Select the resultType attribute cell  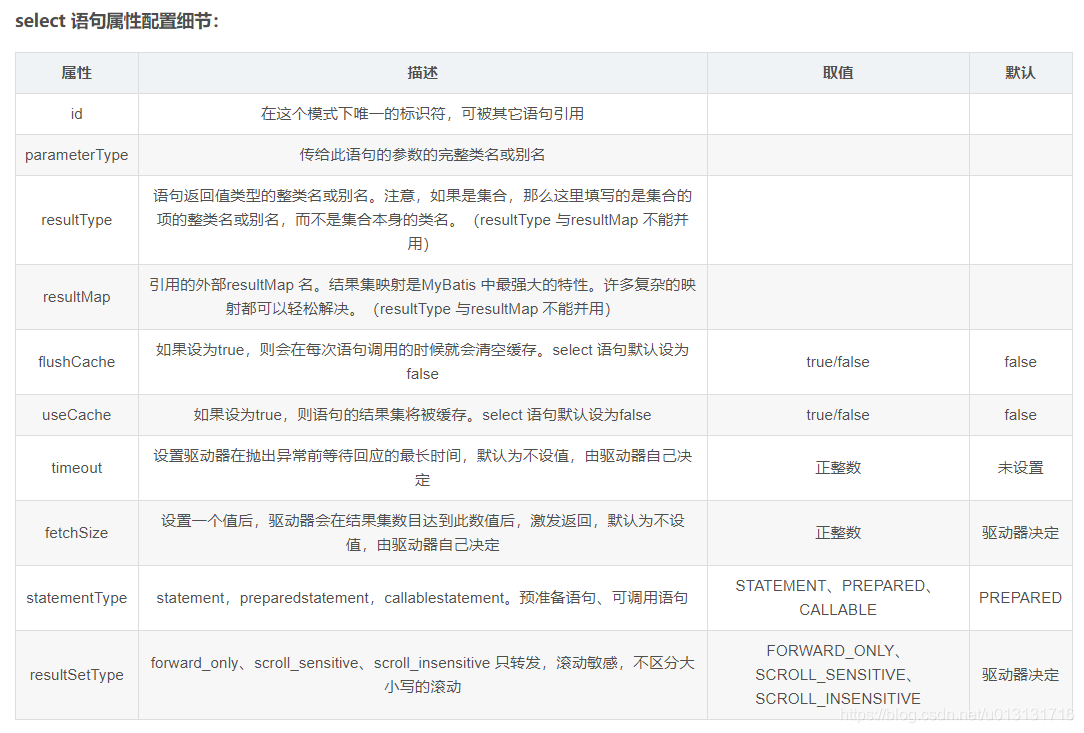coord(76,220)
